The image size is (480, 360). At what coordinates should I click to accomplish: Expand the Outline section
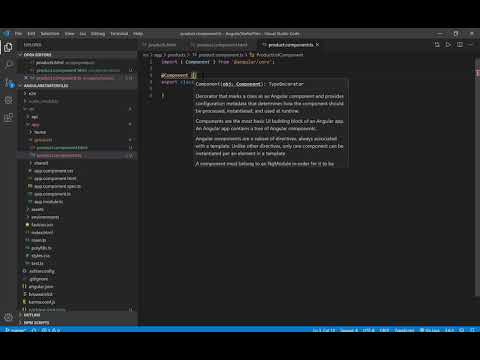tap(77, 315)
